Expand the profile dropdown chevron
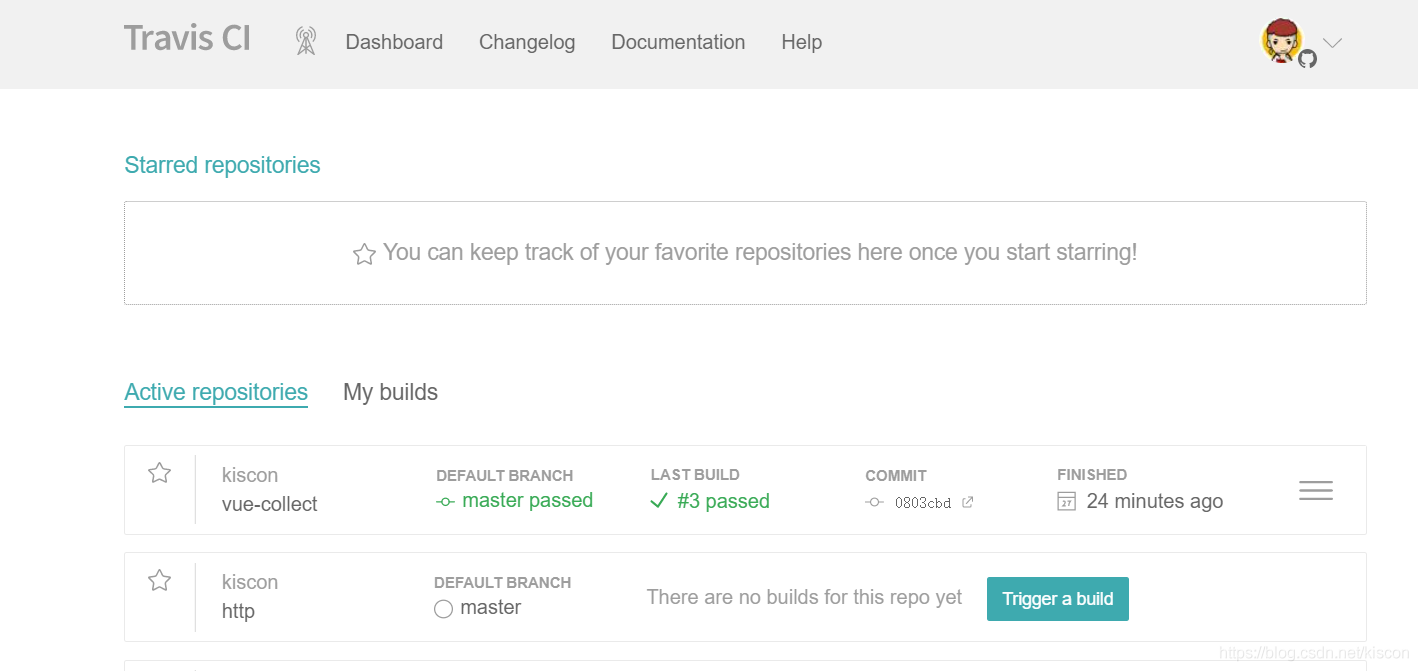1418x671 pixels. click(1332, 43)
